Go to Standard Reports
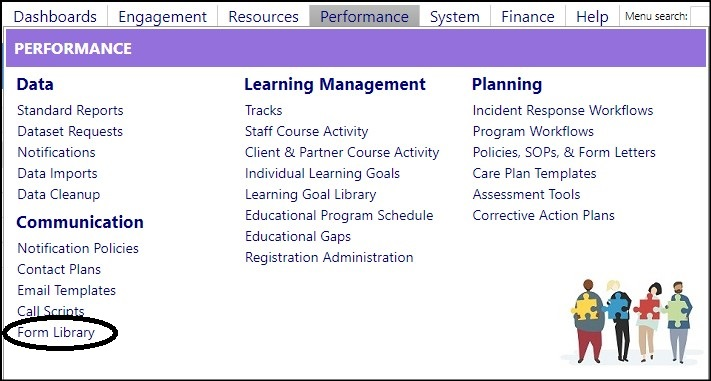The image size is (711, 381). pyautogui.click(x=70, y=110)
